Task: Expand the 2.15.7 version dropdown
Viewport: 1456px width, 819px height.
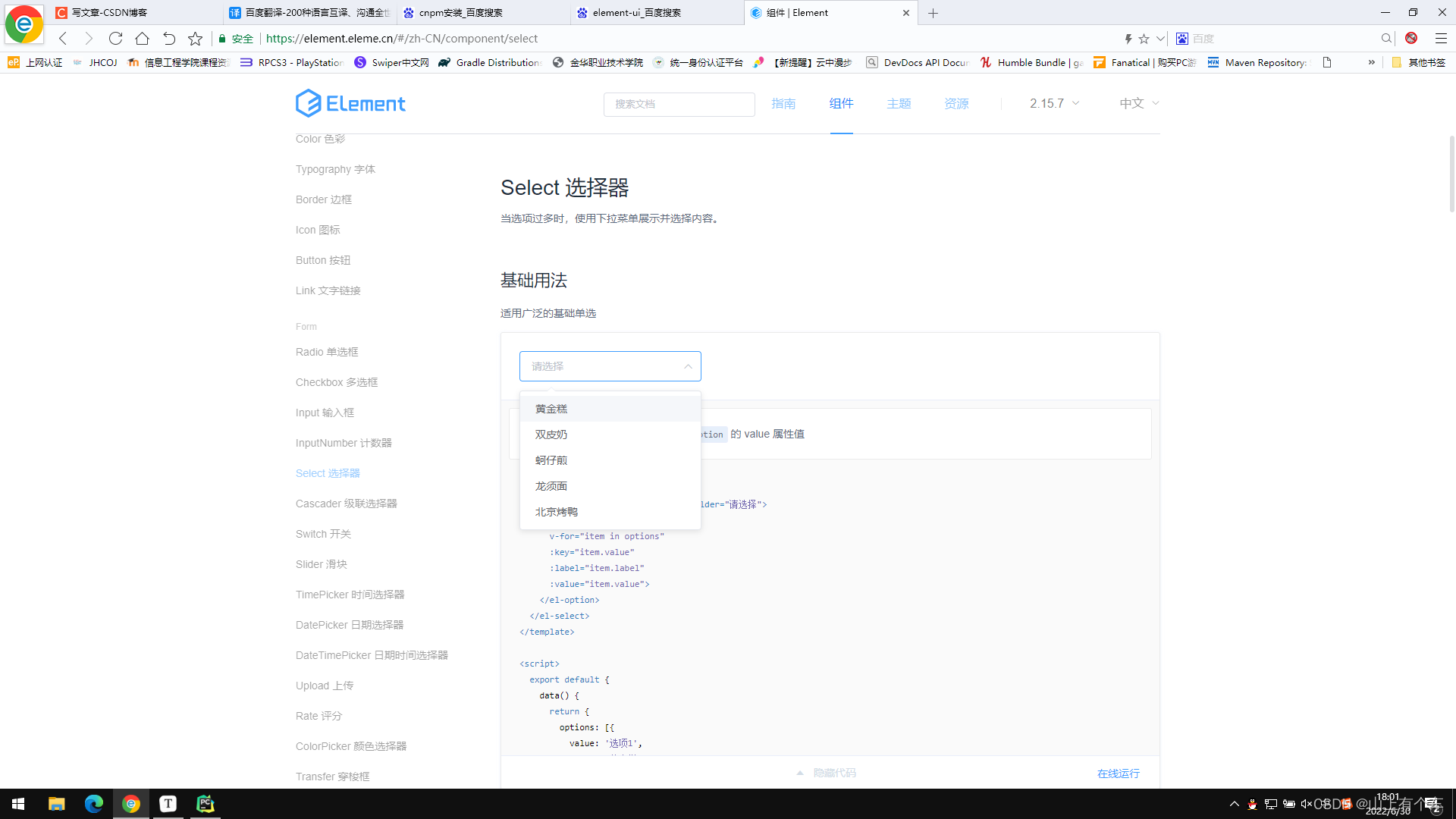Action: (1054, 104)
